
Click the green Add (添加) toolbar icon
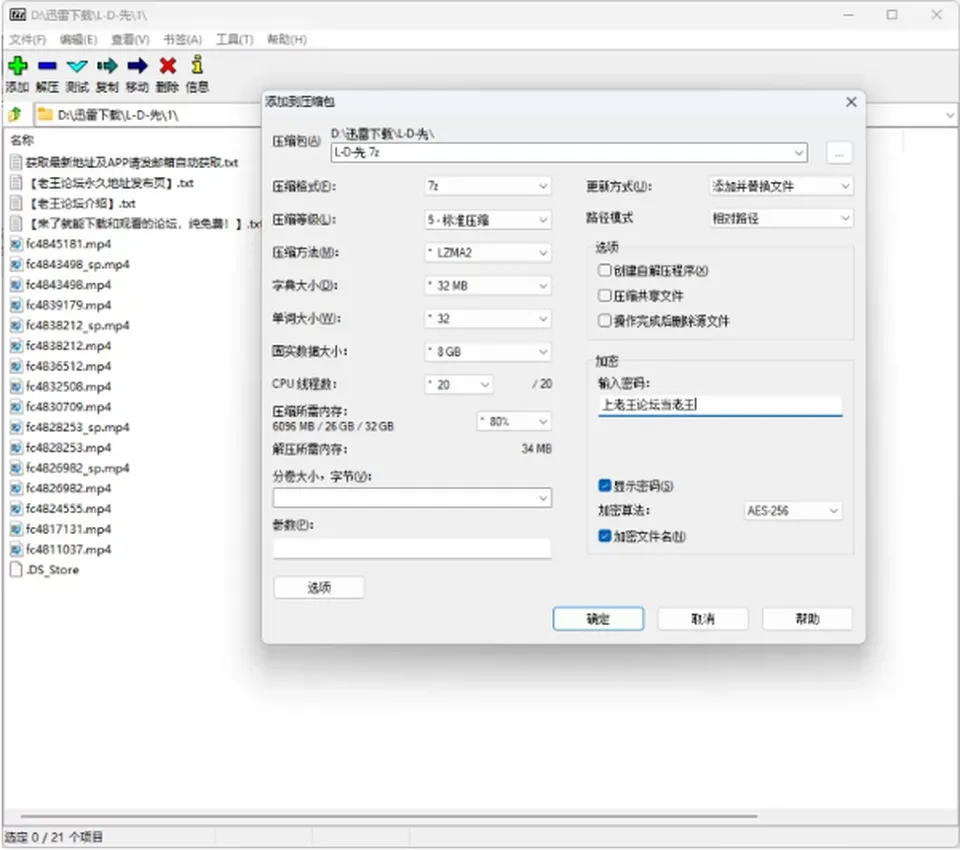tap(18, 66)
